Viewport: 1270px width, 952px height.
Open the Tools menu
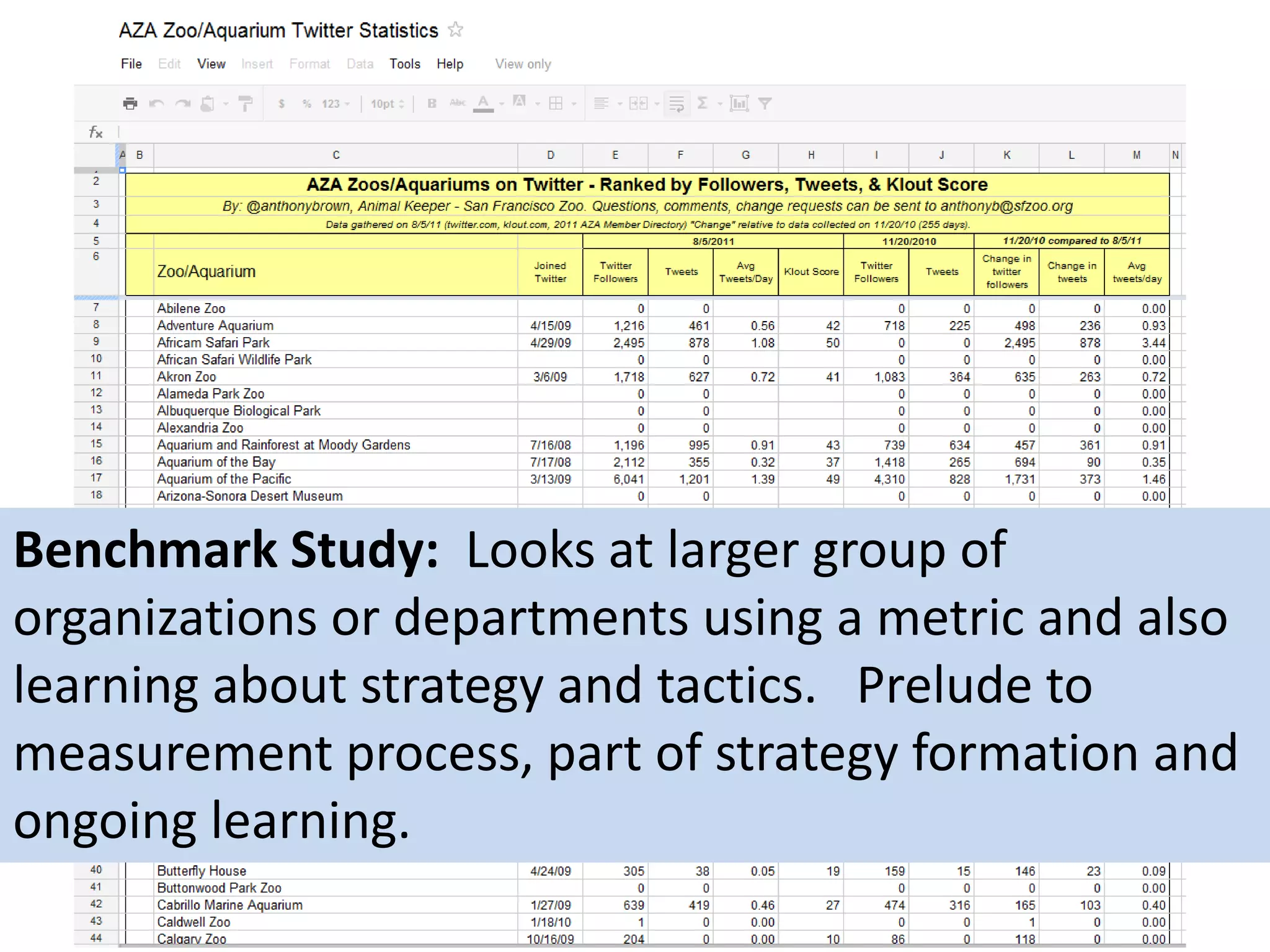click(405, 64)
